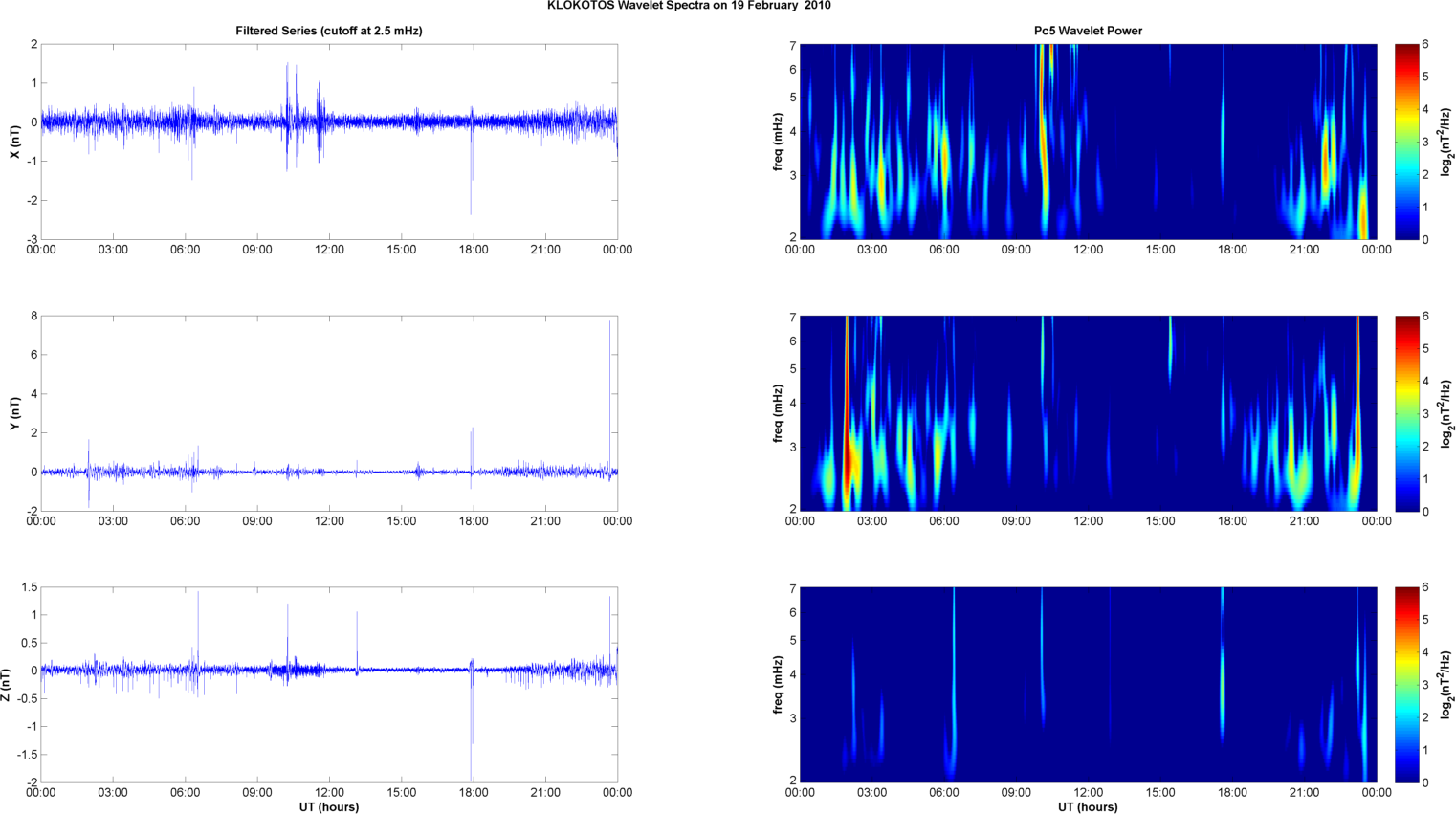Click the 8 tick on Y (nT) axis
Viewport: 1456px width, 814px height.
pos(34,316)
